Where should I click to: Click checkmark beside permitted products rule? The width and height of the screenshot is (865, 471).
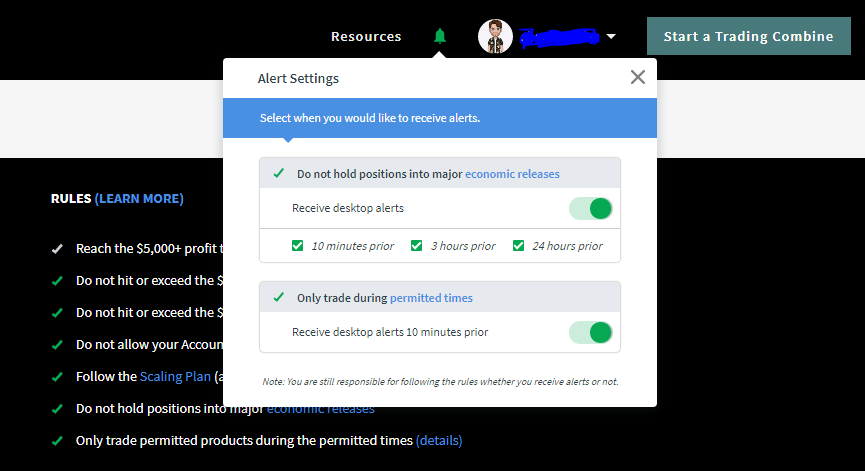click(57, 441)
